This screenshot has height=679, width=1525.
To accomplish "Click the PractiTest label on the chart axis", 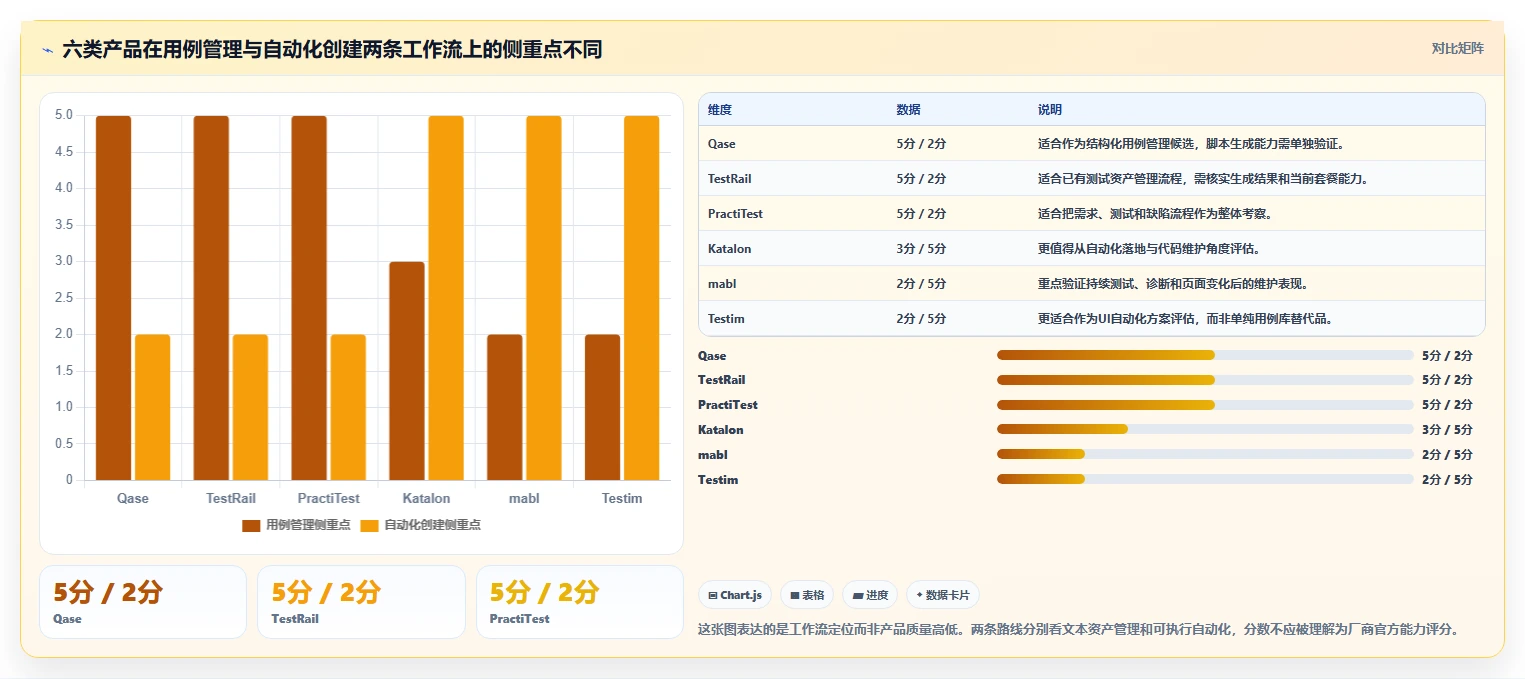I will pyautogui.click(x=329, y=498).
